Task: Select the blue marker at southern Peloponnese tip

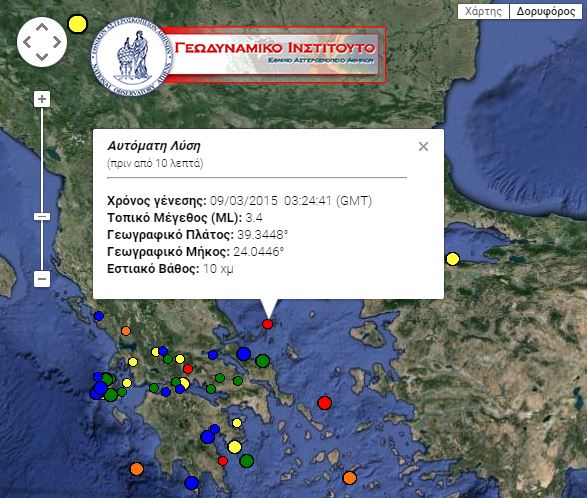Action: (x=192, y=483)
